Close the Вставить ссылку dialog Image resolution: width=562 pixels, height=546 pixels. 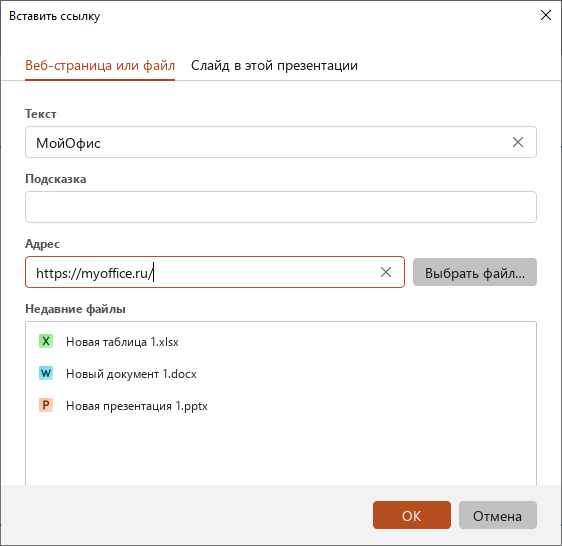[x=546, y=15]
